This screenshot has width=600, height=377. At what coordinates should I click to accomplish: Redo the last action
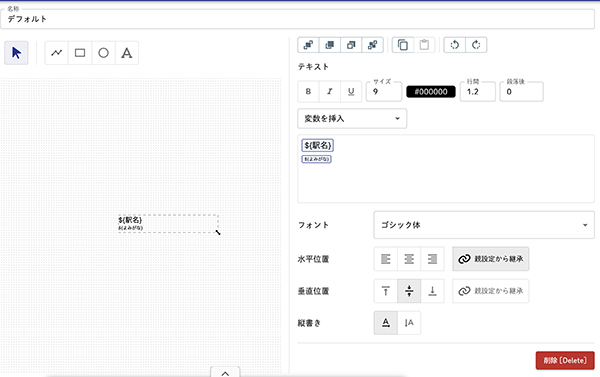point(476,45)
